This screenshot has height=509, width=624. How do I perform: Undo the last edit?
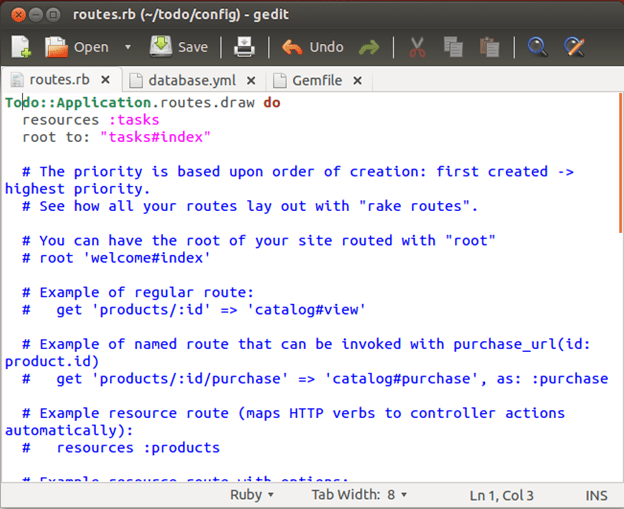[312, 47]
